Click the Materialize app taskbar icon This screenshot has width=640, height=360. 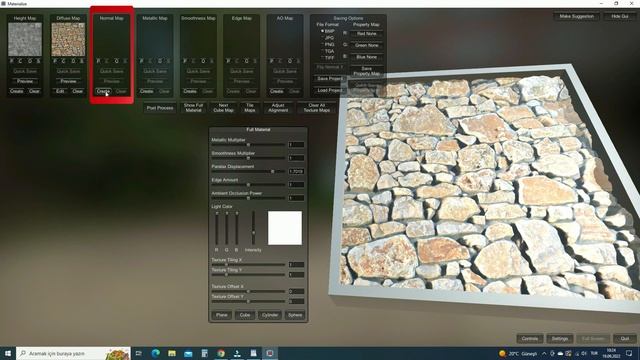click(270, 353)
